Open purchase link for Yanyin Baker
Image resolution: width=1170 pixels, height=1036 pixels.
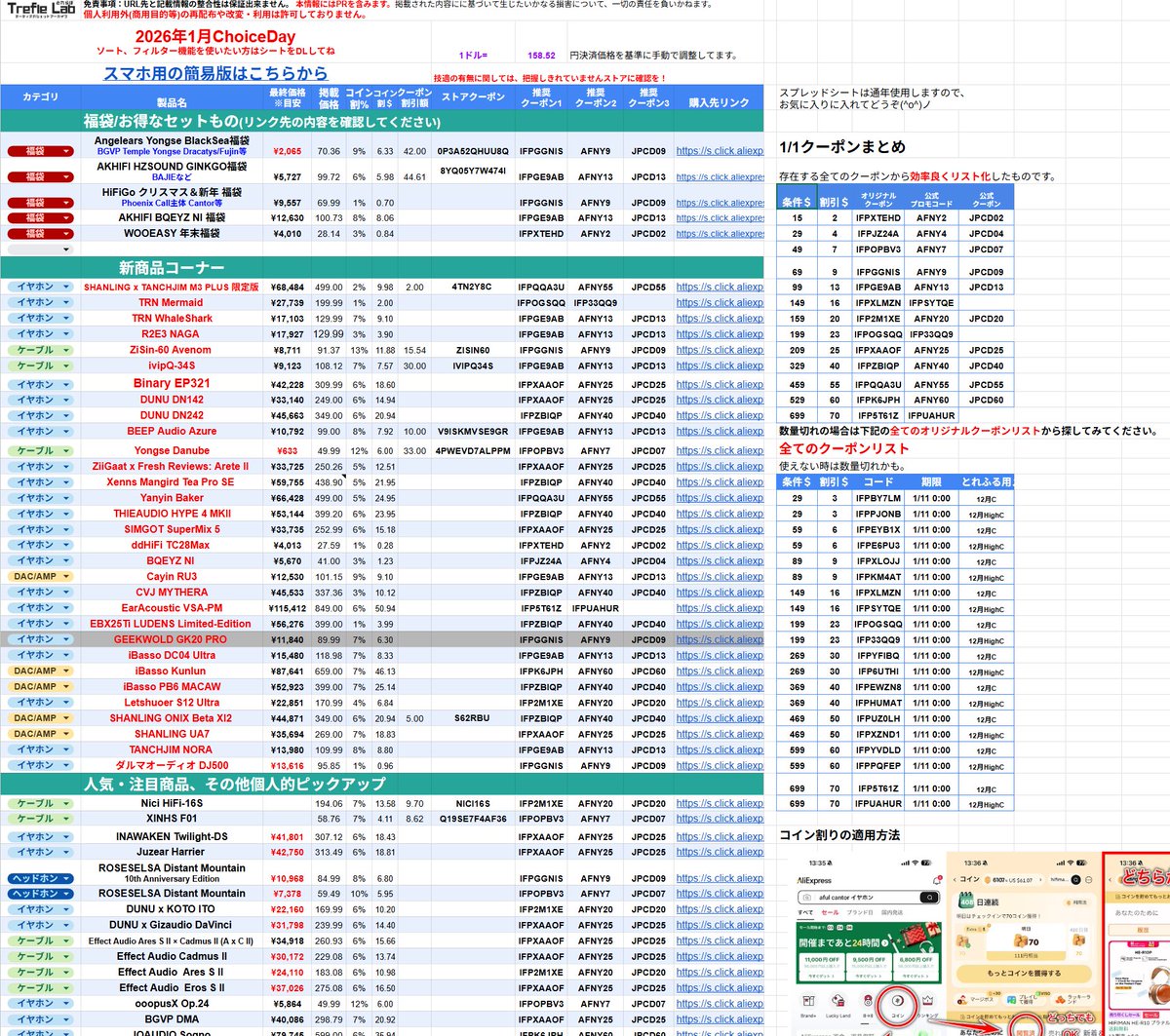pyautogui.click(x=720, y=498)
